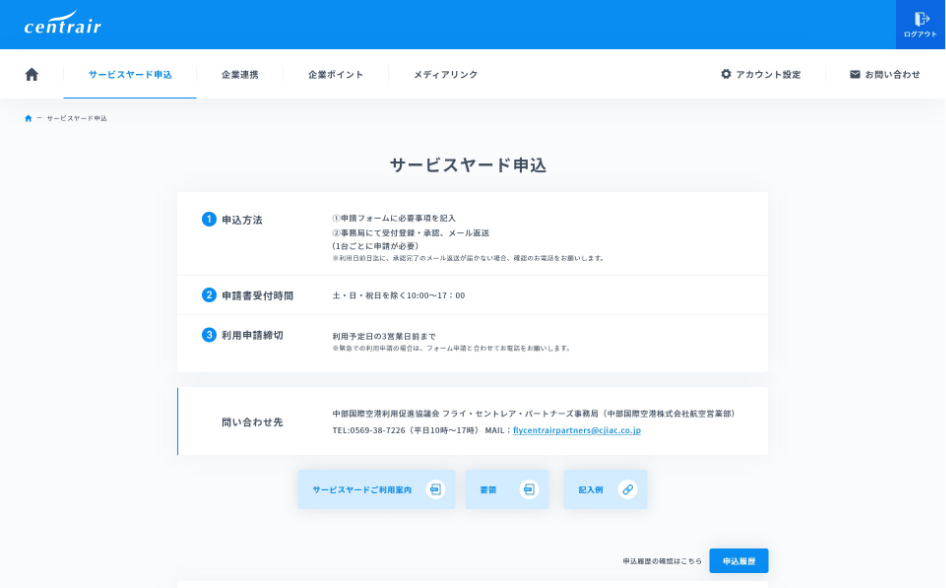Switch to the 企業ポイント menu item

point(336,74)
